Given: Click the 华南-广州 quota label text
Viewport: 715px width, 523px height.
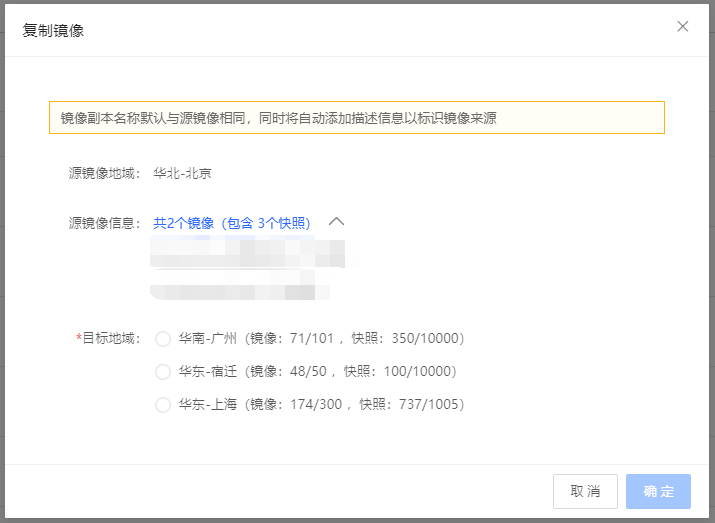Looking at the screenshot, I should tap(321, 338).
